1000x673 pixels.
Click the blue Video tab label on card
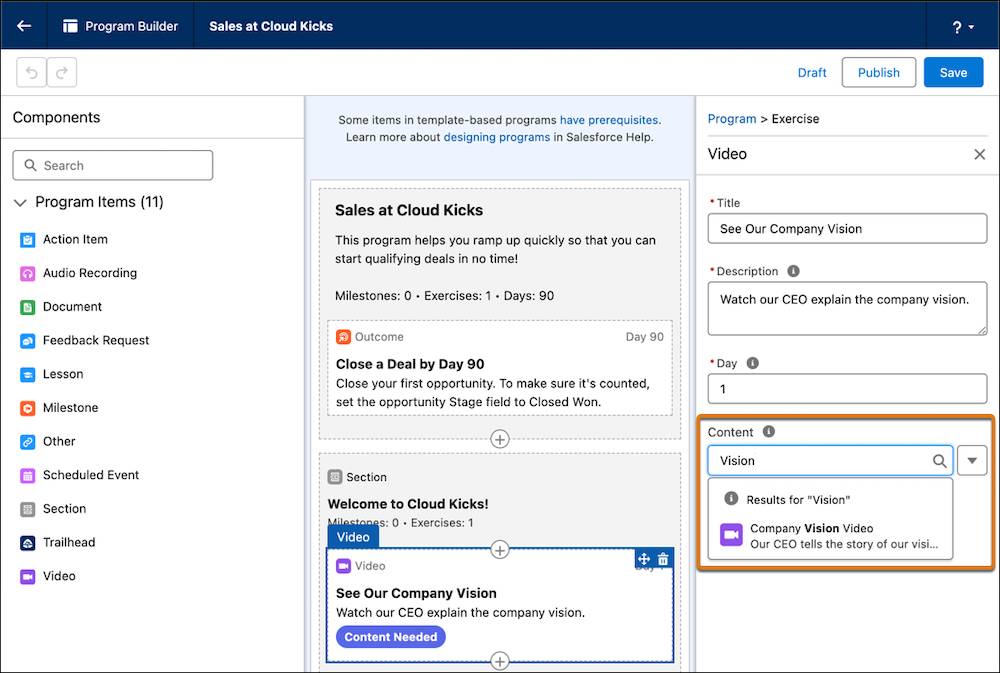(x=353, y=537)
